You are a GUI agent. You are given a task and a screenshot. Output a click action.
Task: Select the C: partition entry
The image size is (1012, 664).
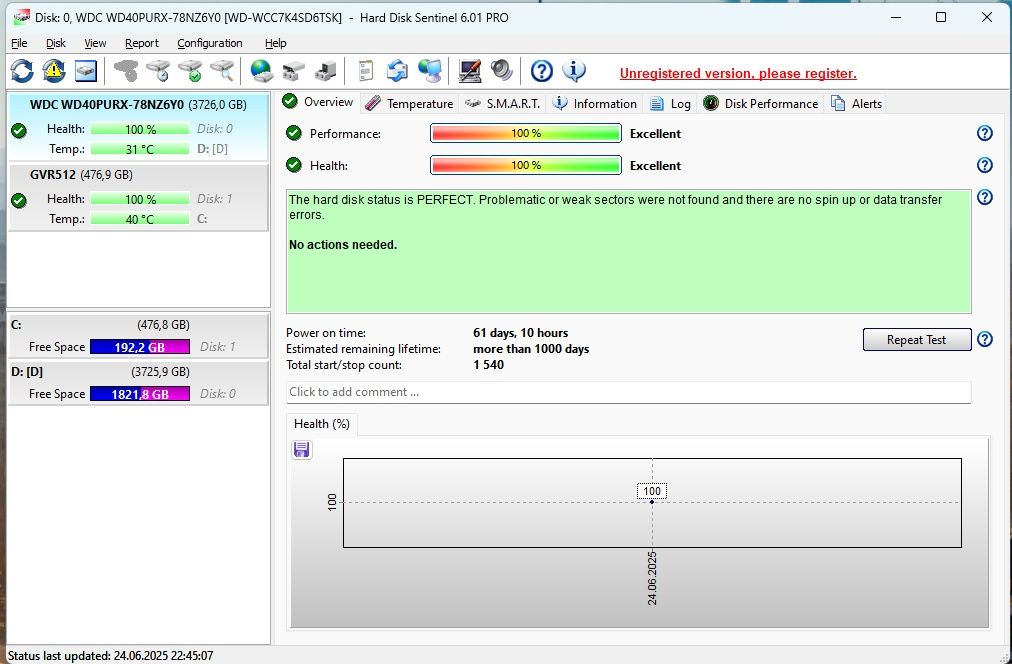(138, 336)
